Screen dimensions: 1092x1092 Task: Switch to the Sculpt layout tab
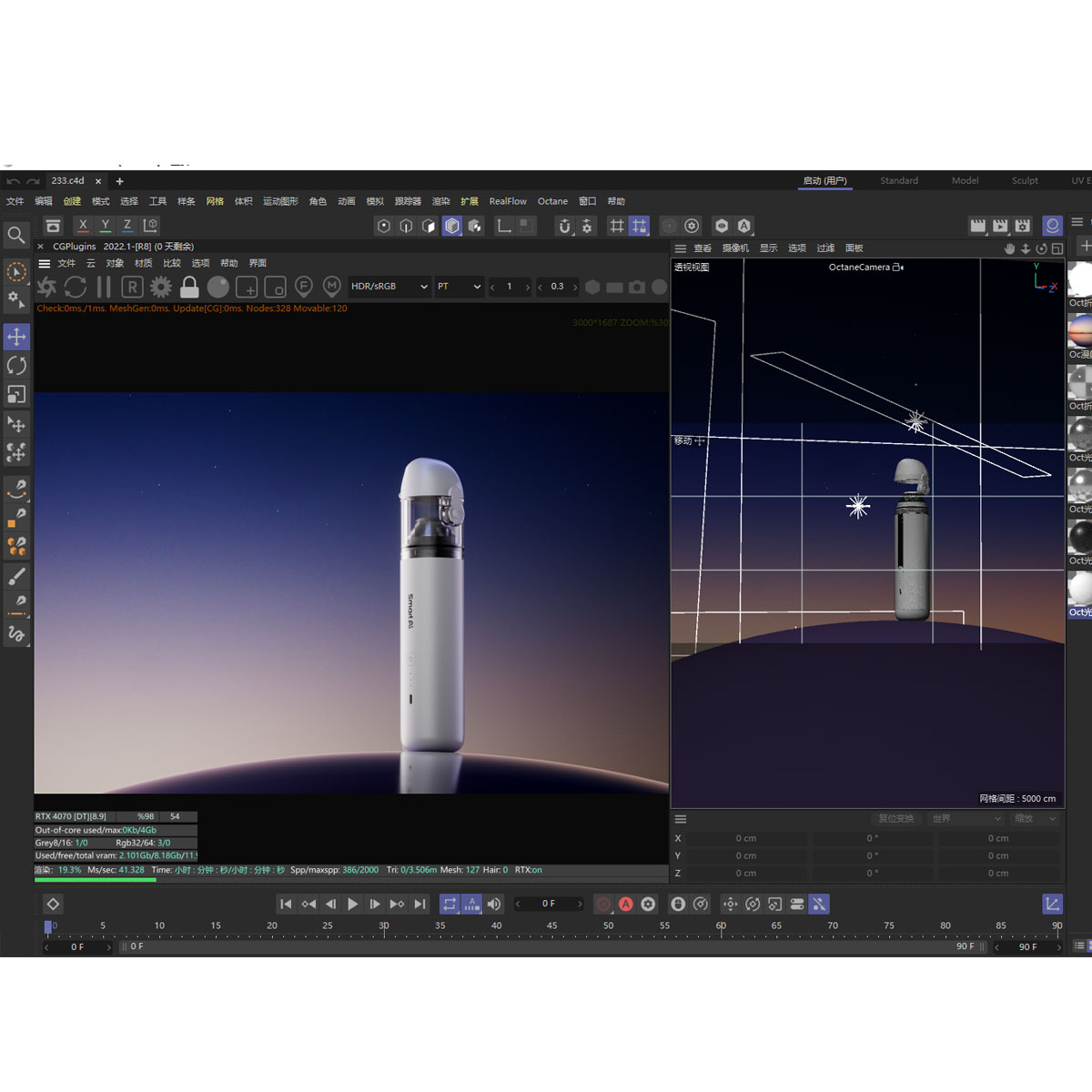[1025, 181]
